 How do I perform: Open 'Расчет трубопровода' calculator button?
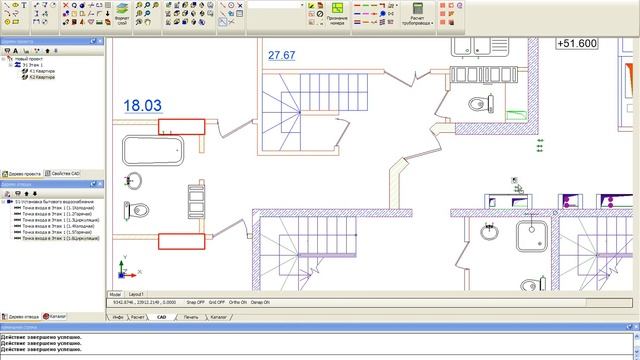tap(417, 14)
